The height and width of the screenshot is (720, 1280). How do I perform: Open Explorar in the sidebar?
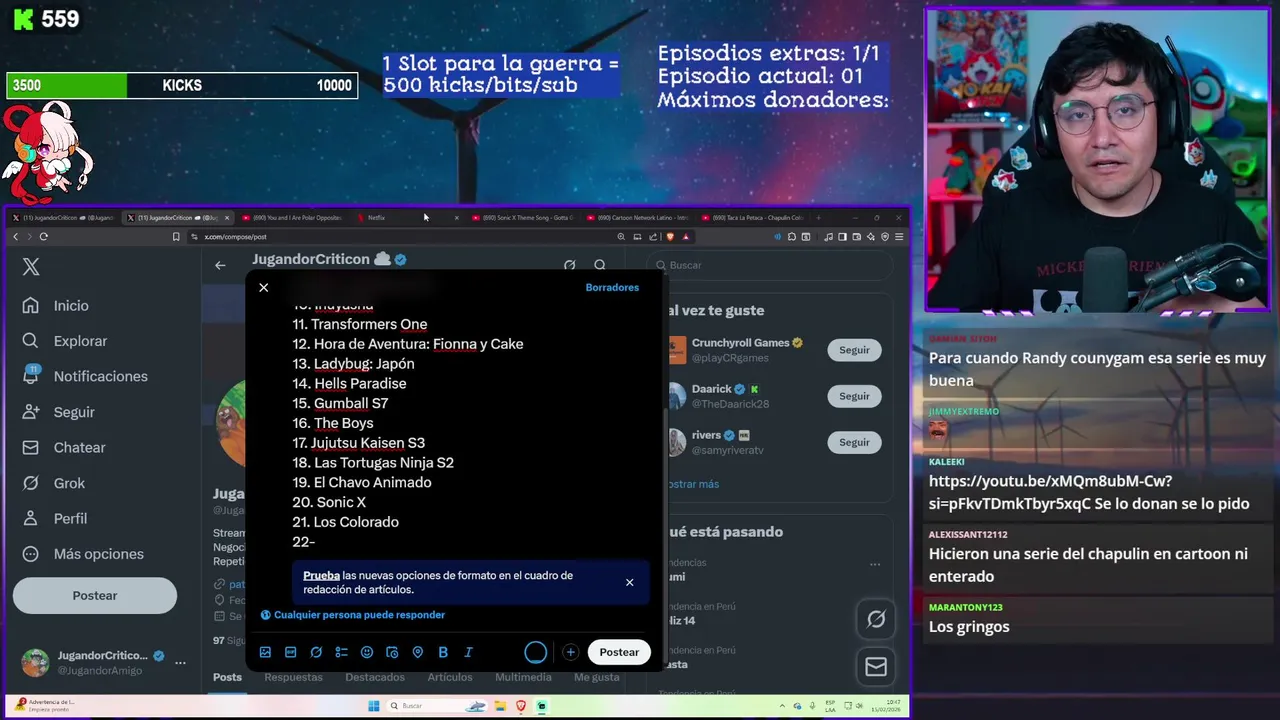pyautogui.click(x=66, y=341)
